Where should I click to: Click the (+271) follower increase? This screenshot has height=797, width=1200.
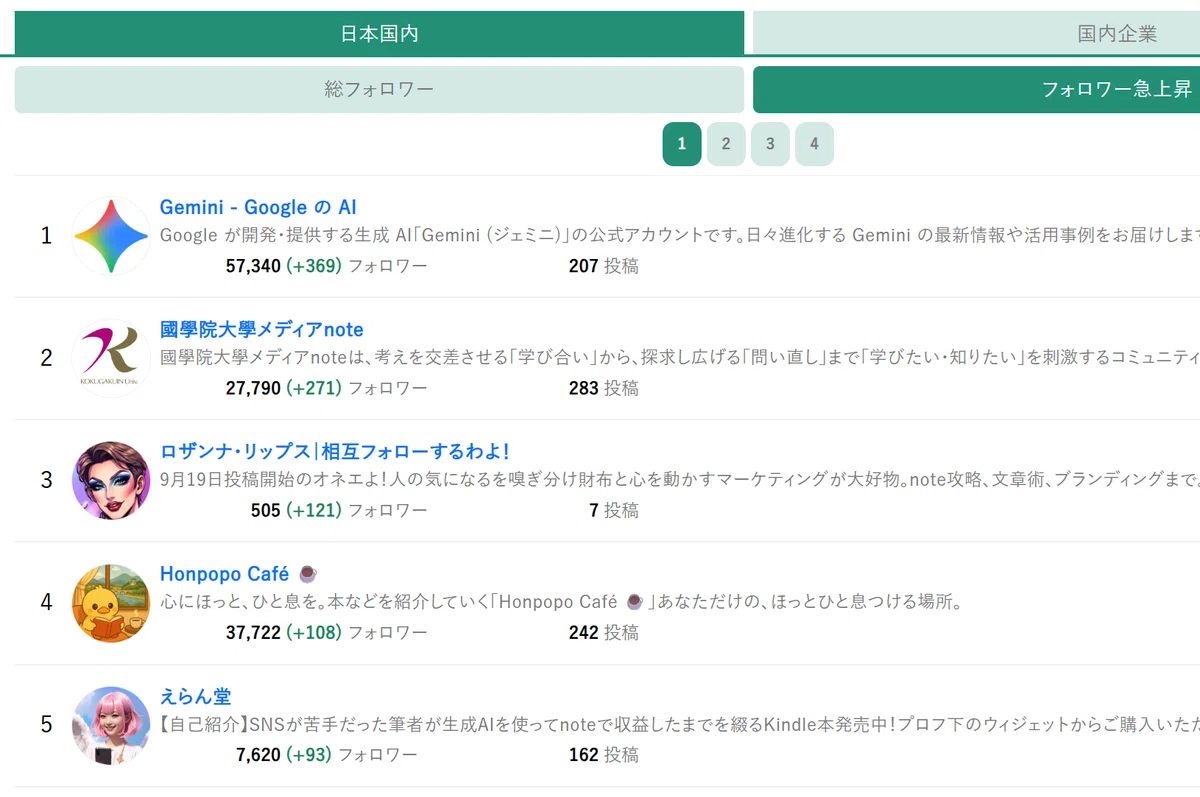click(x=314, y=388)
